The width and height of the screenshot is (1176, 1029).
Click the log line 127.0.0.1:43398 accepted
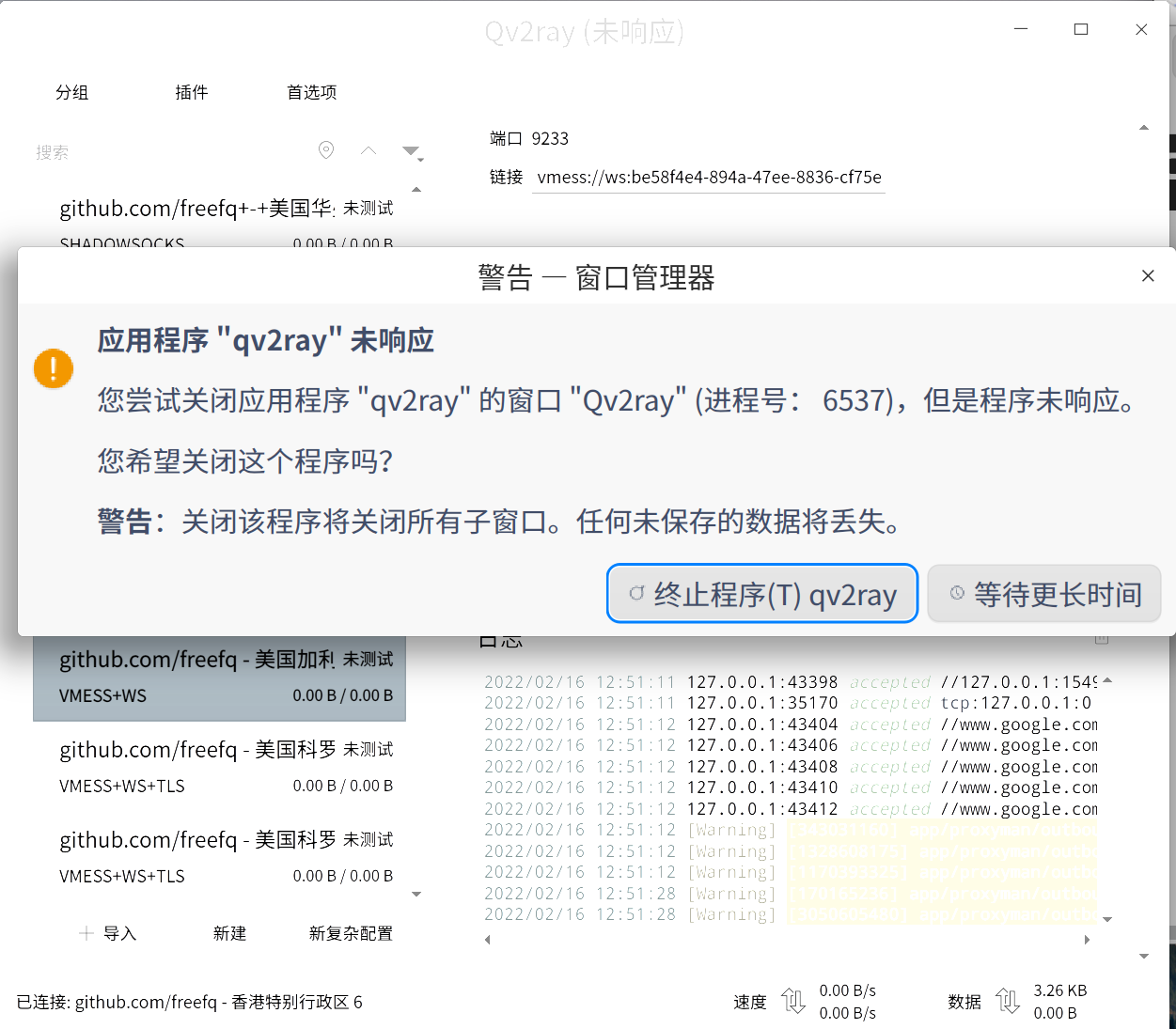[792, 682]
